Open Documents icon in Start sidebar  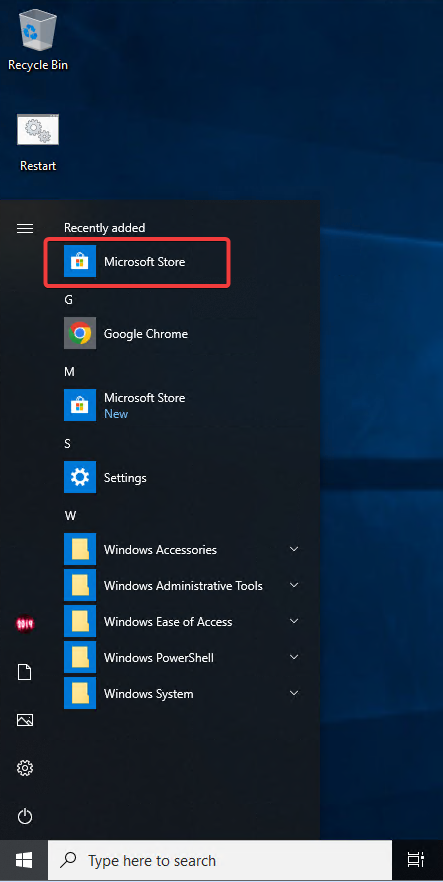point(25,672)
